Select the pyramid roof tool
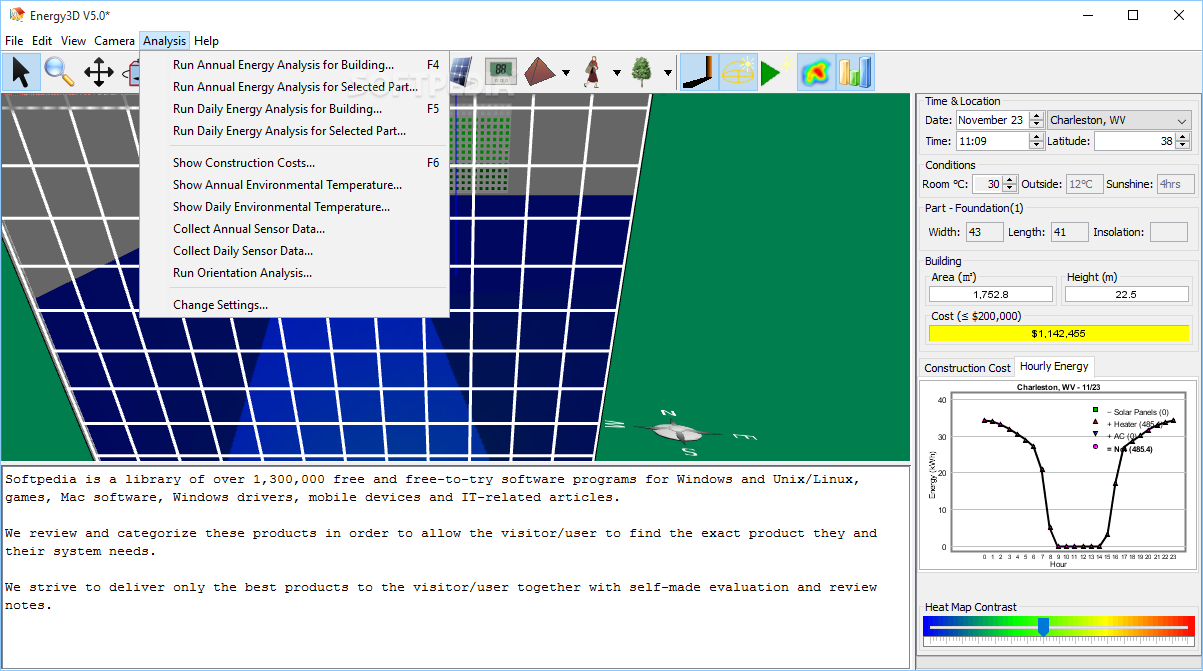The width and height of the screenshot is (1203, 671). tap(539, 72)
